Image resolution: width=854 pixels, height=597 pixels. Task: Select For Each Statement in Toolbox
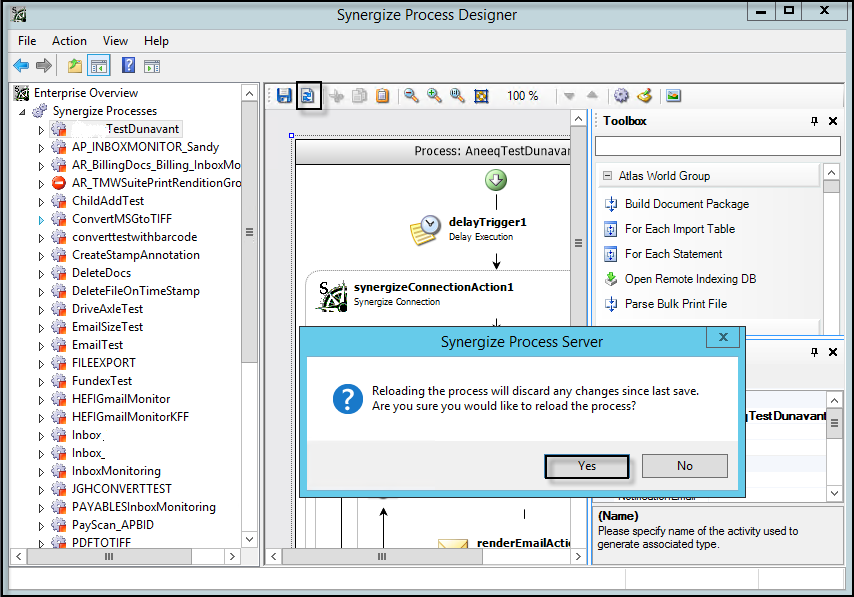click(673, 254)
